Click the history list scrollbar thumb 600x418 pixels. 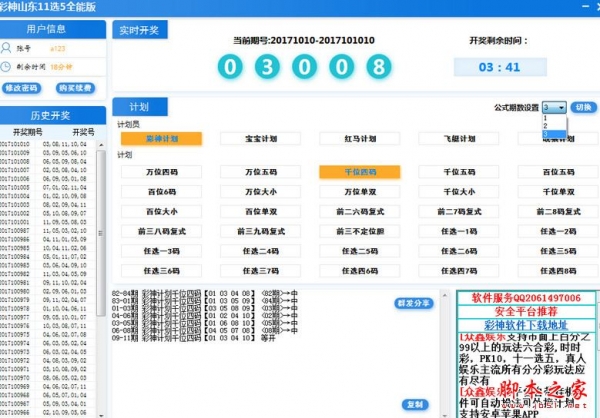101,233
